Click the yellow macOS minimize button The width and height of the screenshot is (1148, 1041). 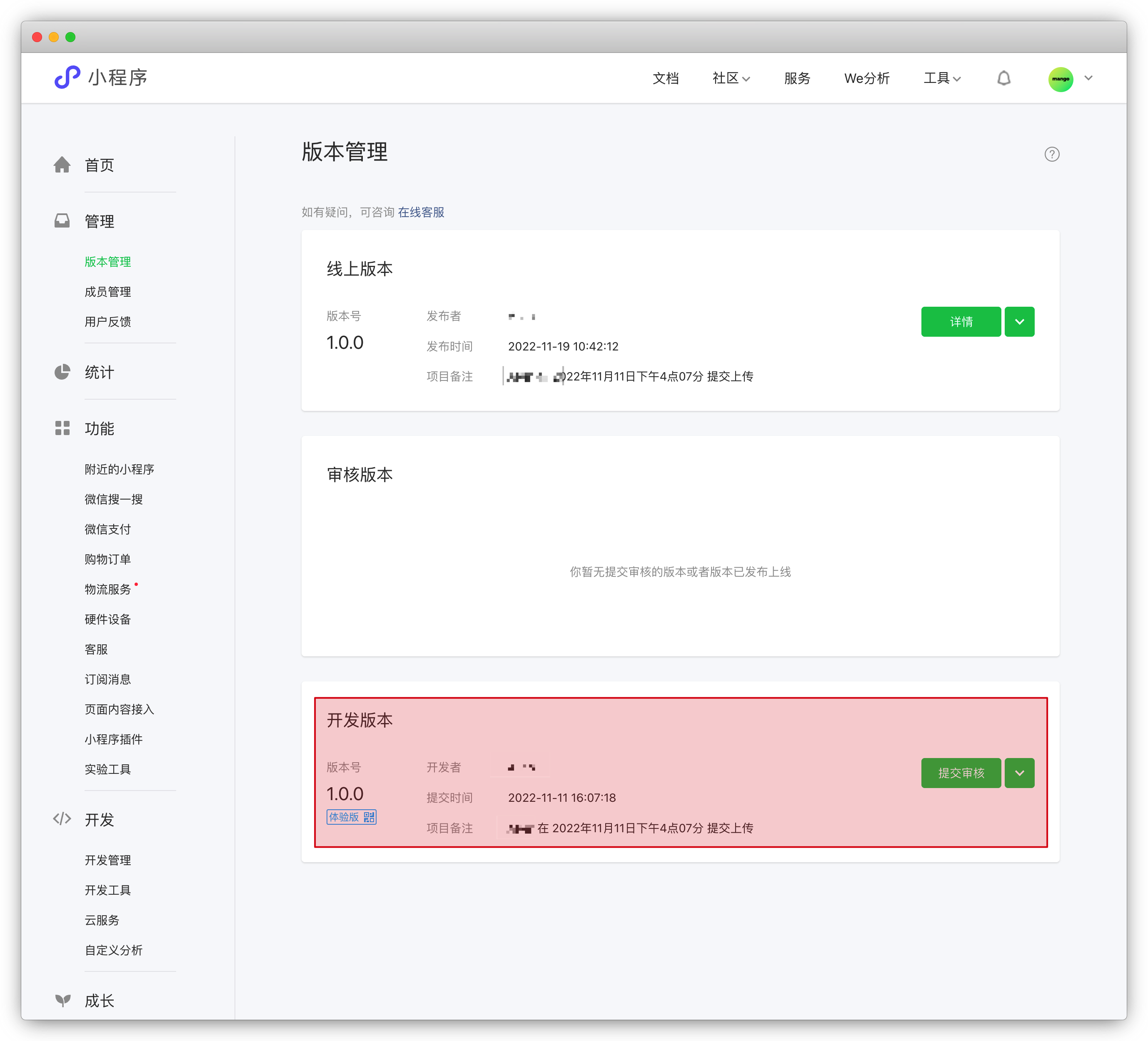point(54,37)
